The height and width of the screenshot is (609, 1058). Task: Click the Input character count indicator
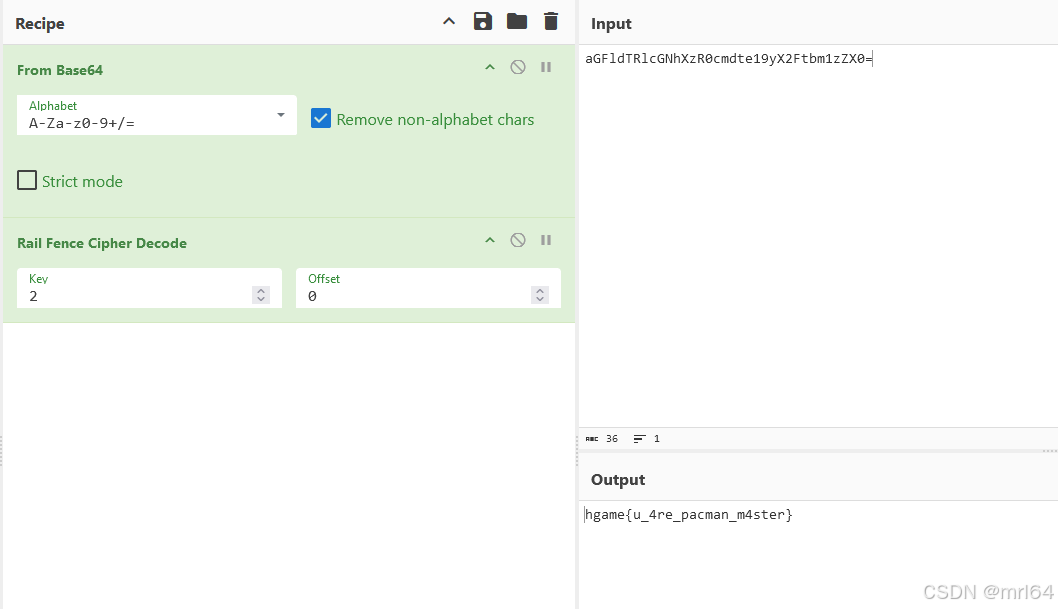tap(603, 439)
